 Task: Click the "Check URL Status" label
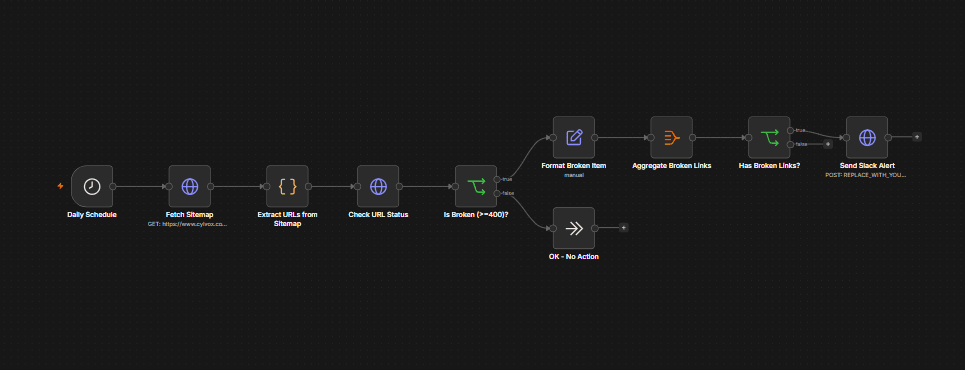(x=378, y=215)
